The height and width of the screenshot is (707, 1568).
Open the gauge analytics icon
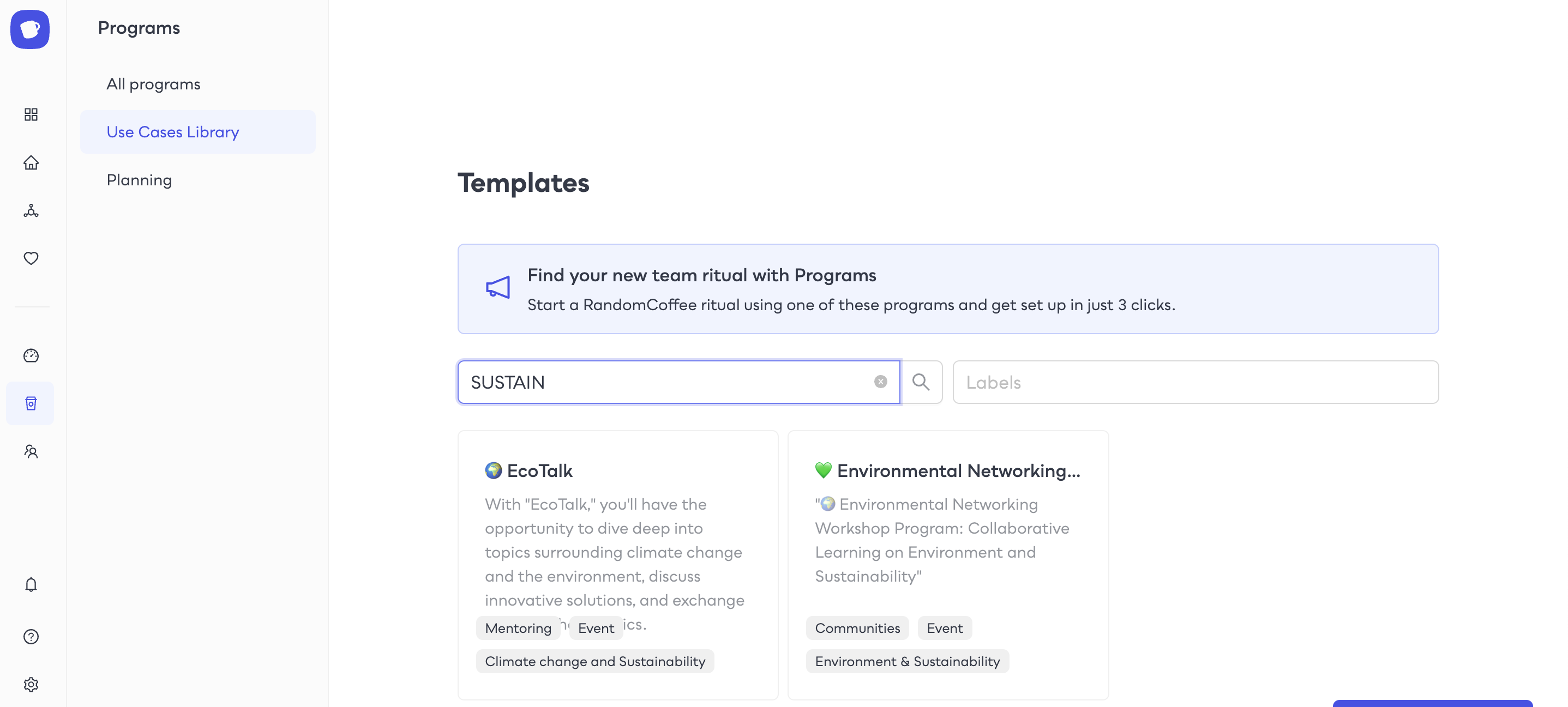pyautogui.click(x=31, y=355)
